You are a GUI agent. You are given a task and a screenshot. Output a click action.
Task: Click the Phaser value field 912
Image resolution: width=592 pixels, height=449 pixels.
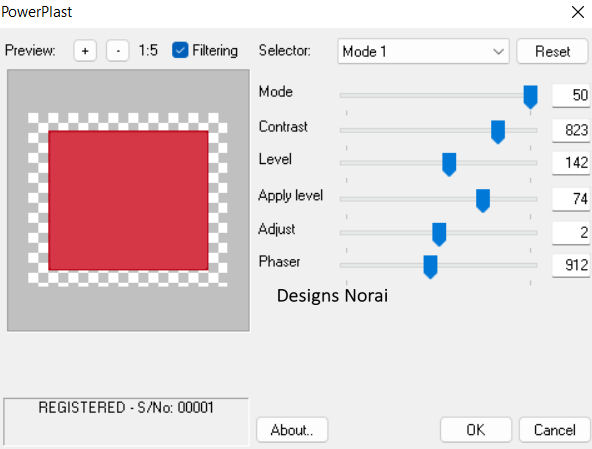pos(571,265)
